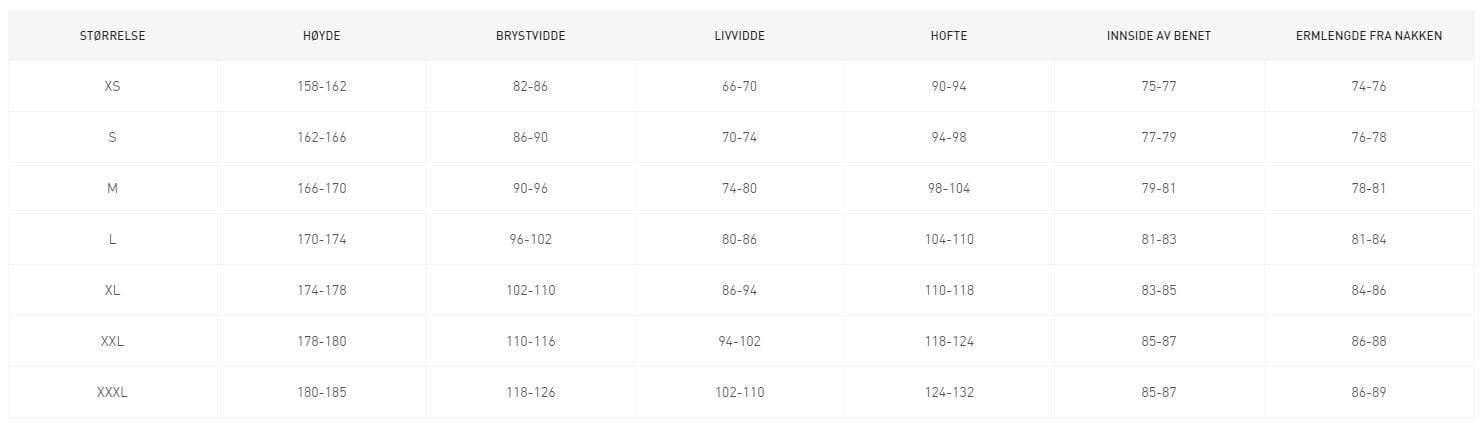Viewport: 1482px width, 424px height.
Task: Select the M size row label
Action: 112,189
